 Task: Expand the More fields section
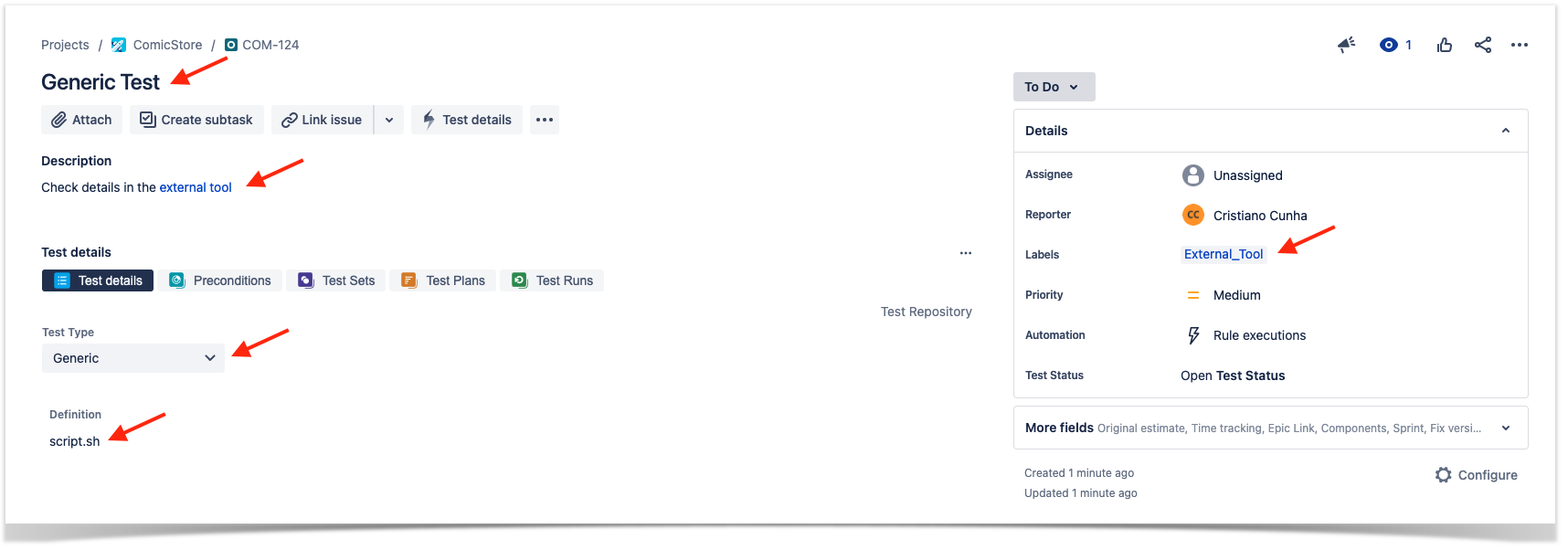point(1271,428)
